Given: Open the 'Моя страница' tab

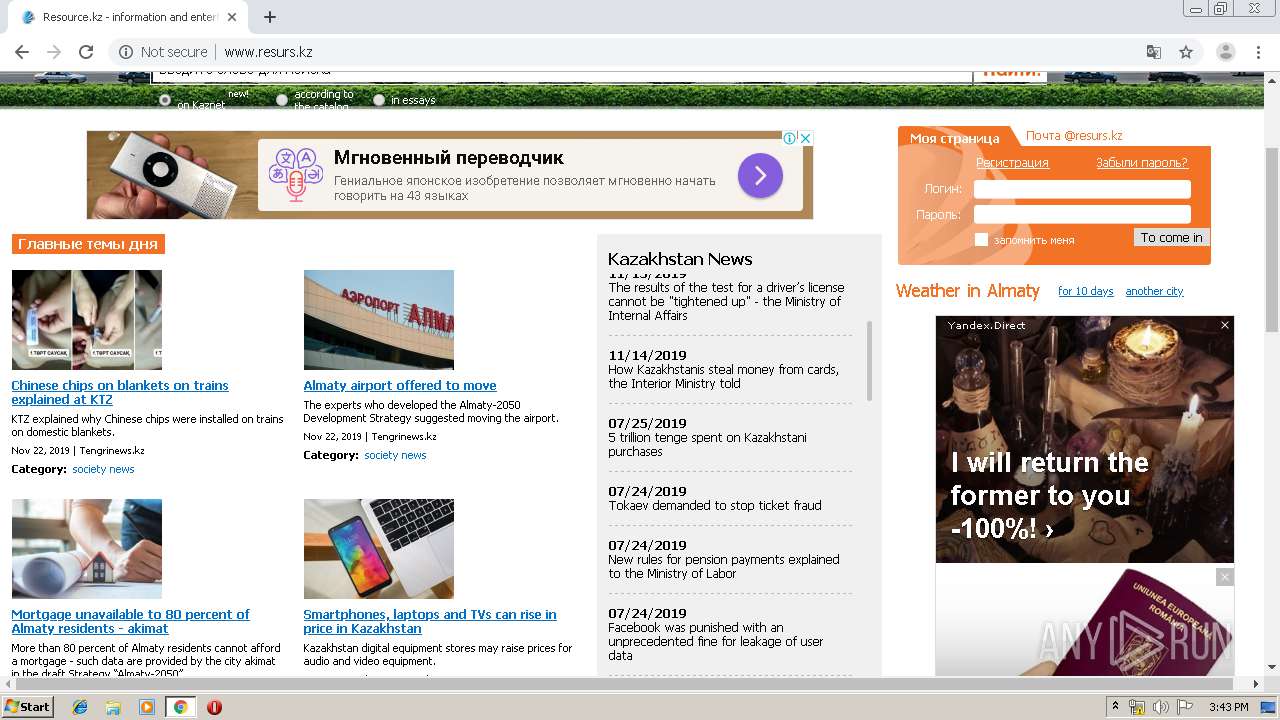Looking at the screenshot, I should click(x=955, y=138).
